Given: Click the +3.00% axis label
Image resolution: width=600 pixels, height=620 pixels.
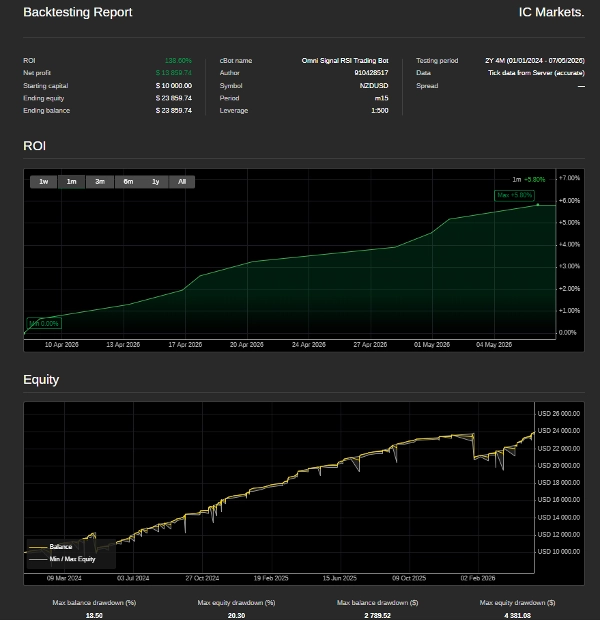Looking at the screenshot, I should pos(569,266).
